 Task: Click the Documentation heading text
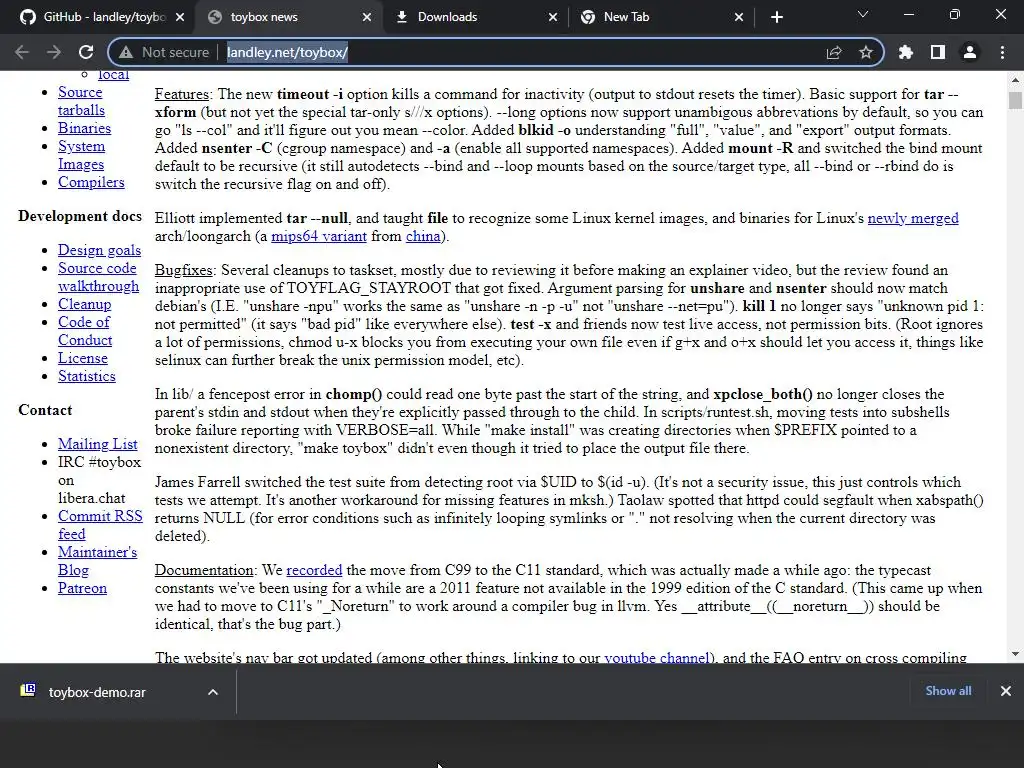click(204, 570)
